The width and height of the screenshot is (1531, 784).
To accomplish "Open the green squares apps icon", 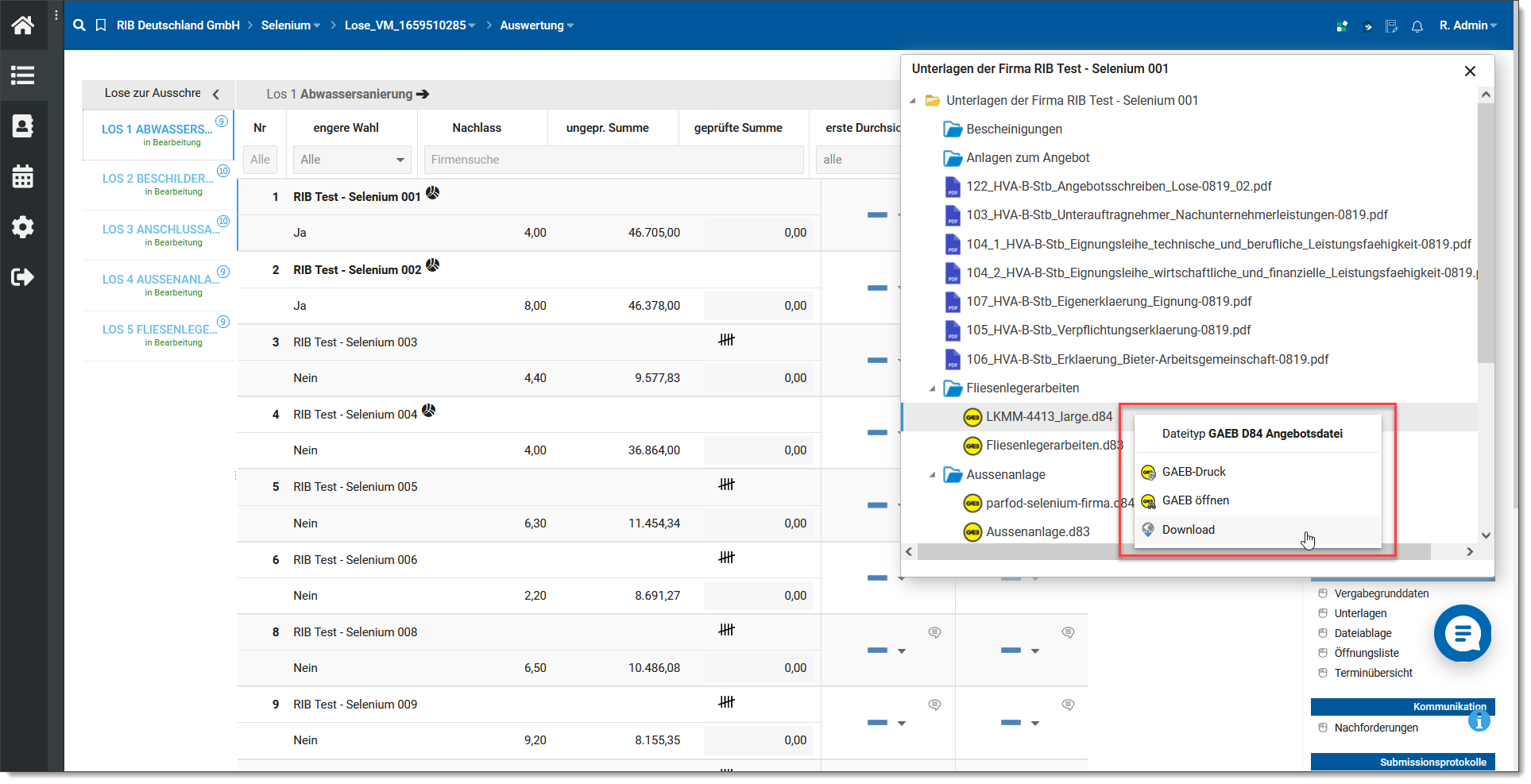I will 1342,26.
